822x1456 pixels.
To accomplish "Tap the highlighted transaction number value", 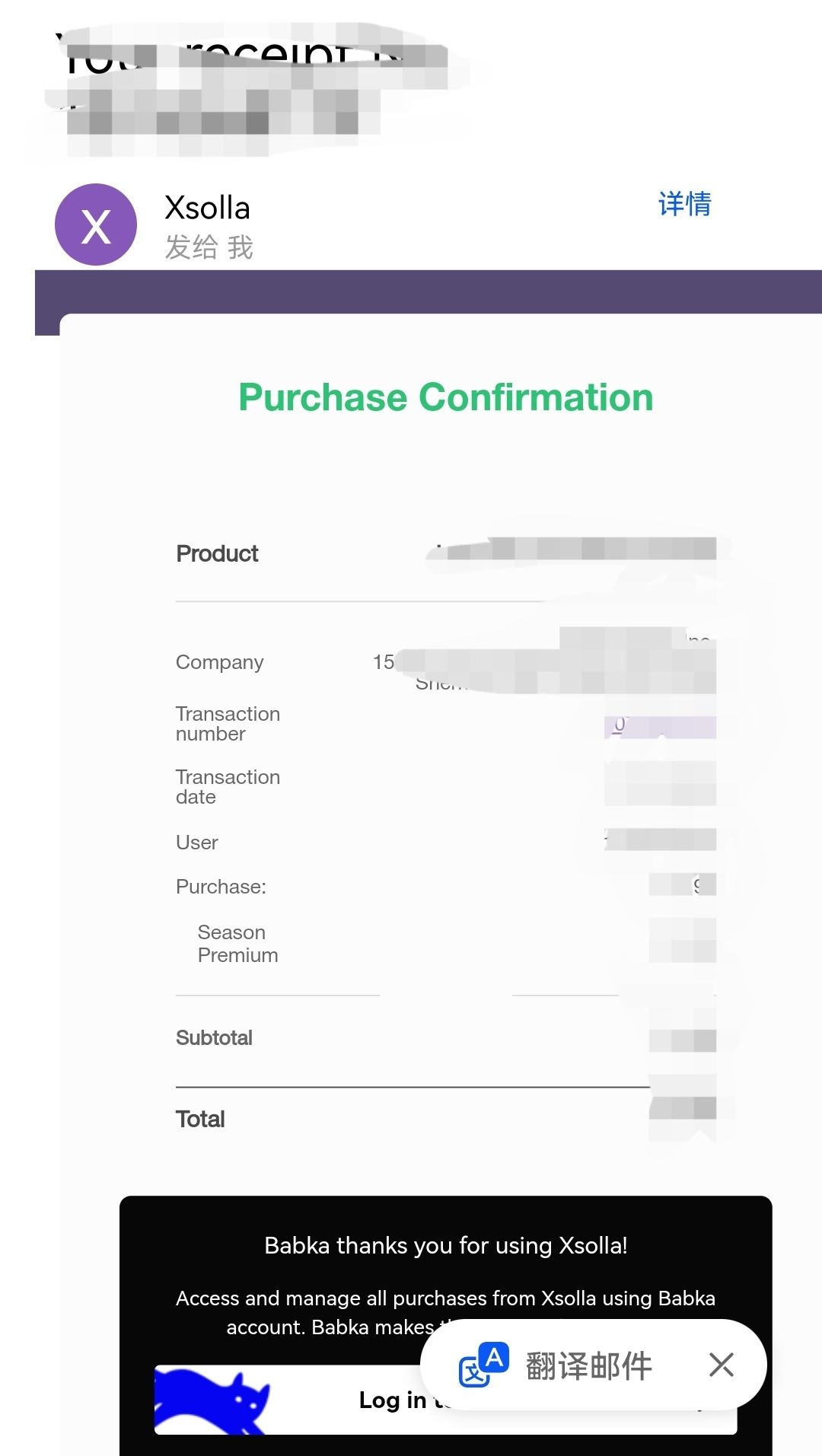I will pyautogui.click(x=659, y=727).
